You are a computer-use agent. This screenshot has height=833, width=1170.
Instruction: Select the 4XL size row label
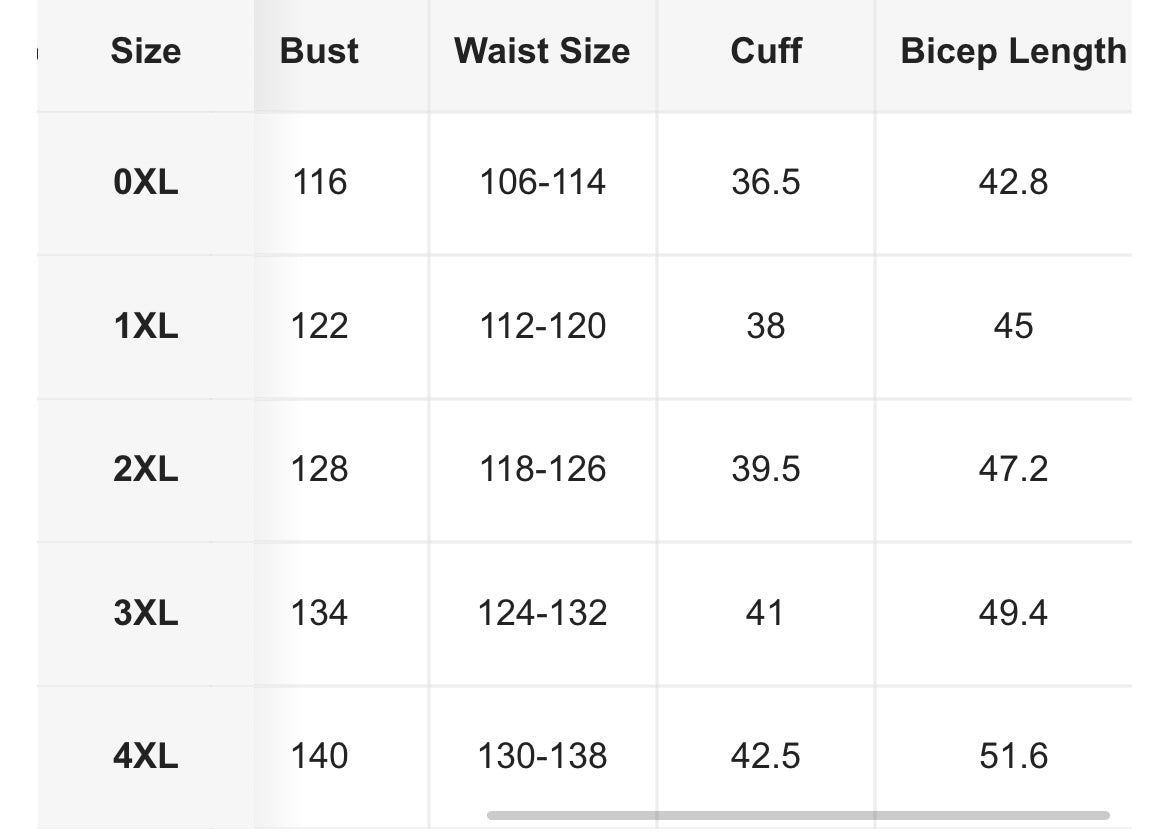(x=146, y=756)
